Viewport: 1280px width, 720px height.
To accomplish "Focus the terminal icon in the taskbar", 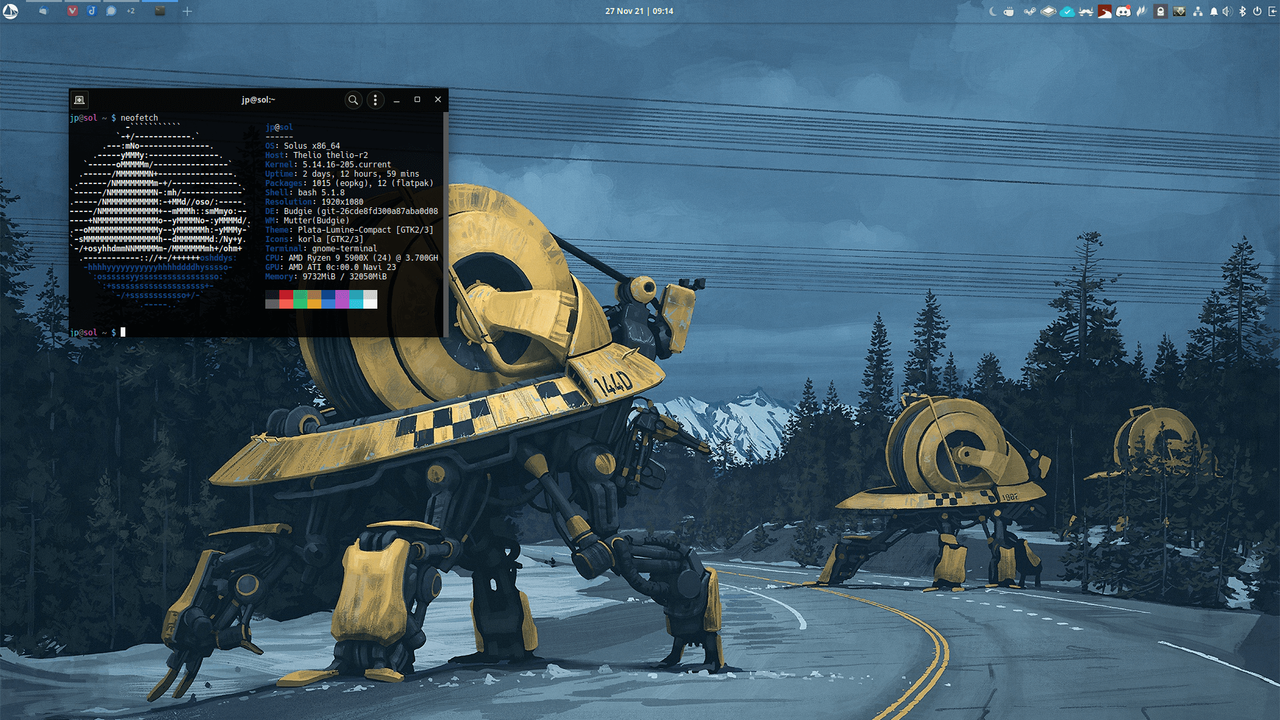I will click(160, 11).
